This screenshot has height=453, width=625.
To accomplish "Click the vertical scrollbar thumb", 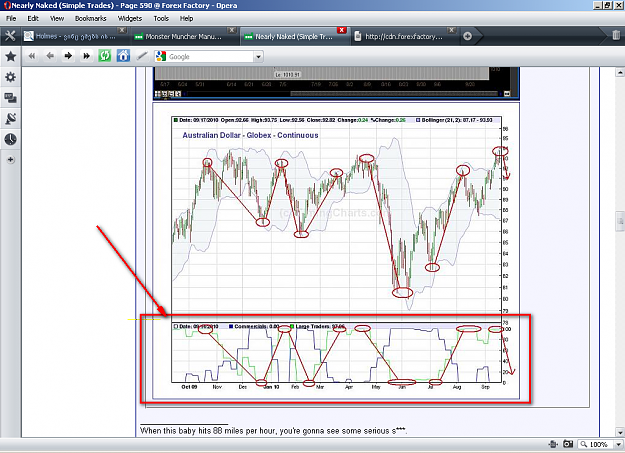I will [x=620, y=221].
